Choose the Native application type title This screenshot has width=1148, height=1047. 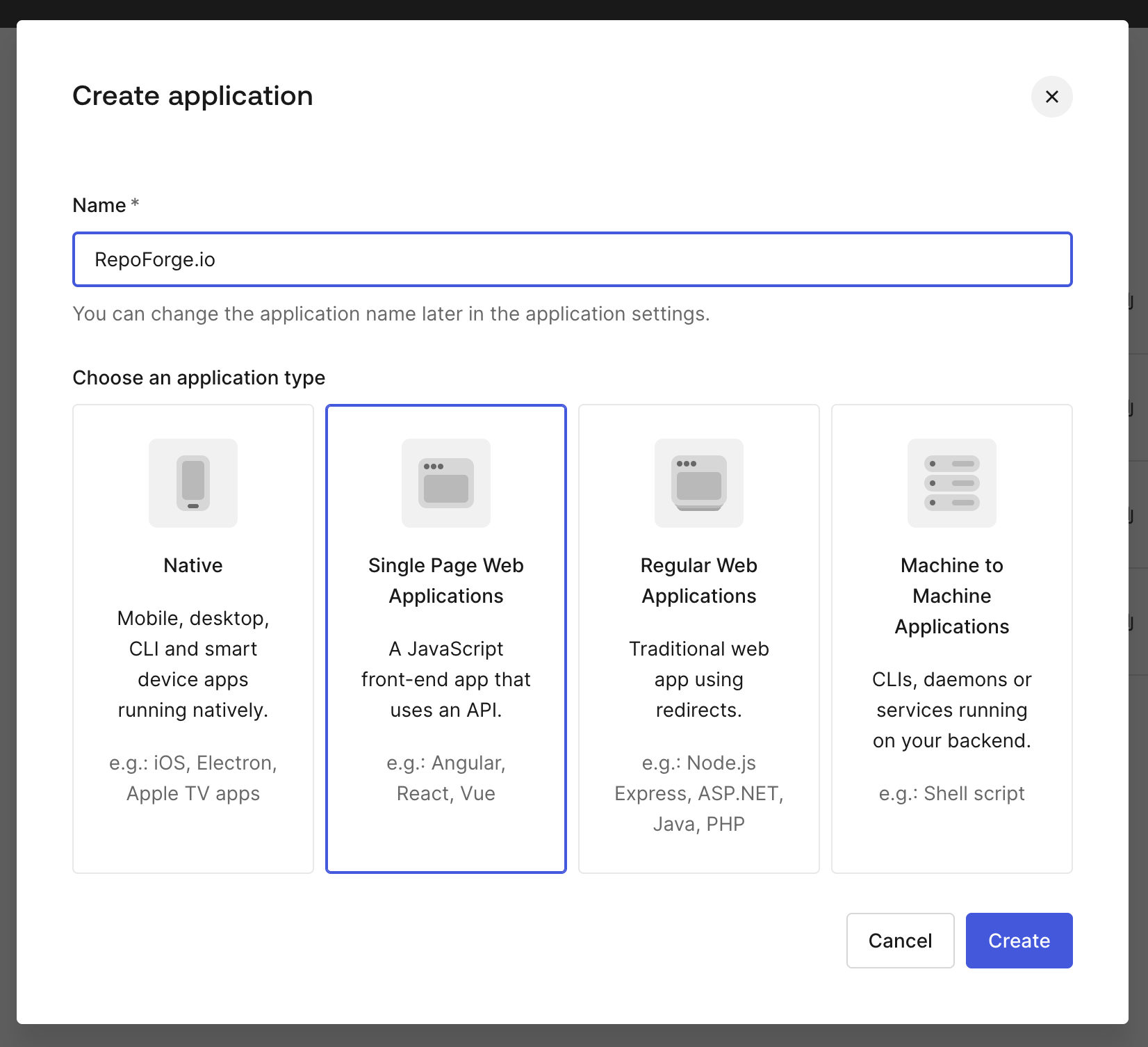(x=193, y=565)
